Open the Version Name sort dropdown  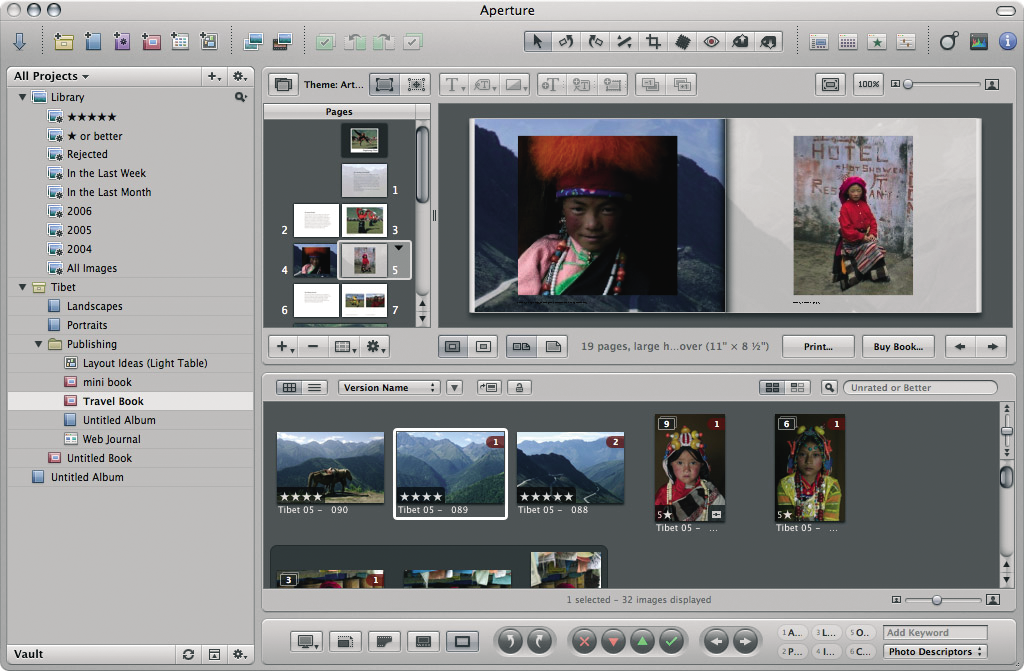389,387
